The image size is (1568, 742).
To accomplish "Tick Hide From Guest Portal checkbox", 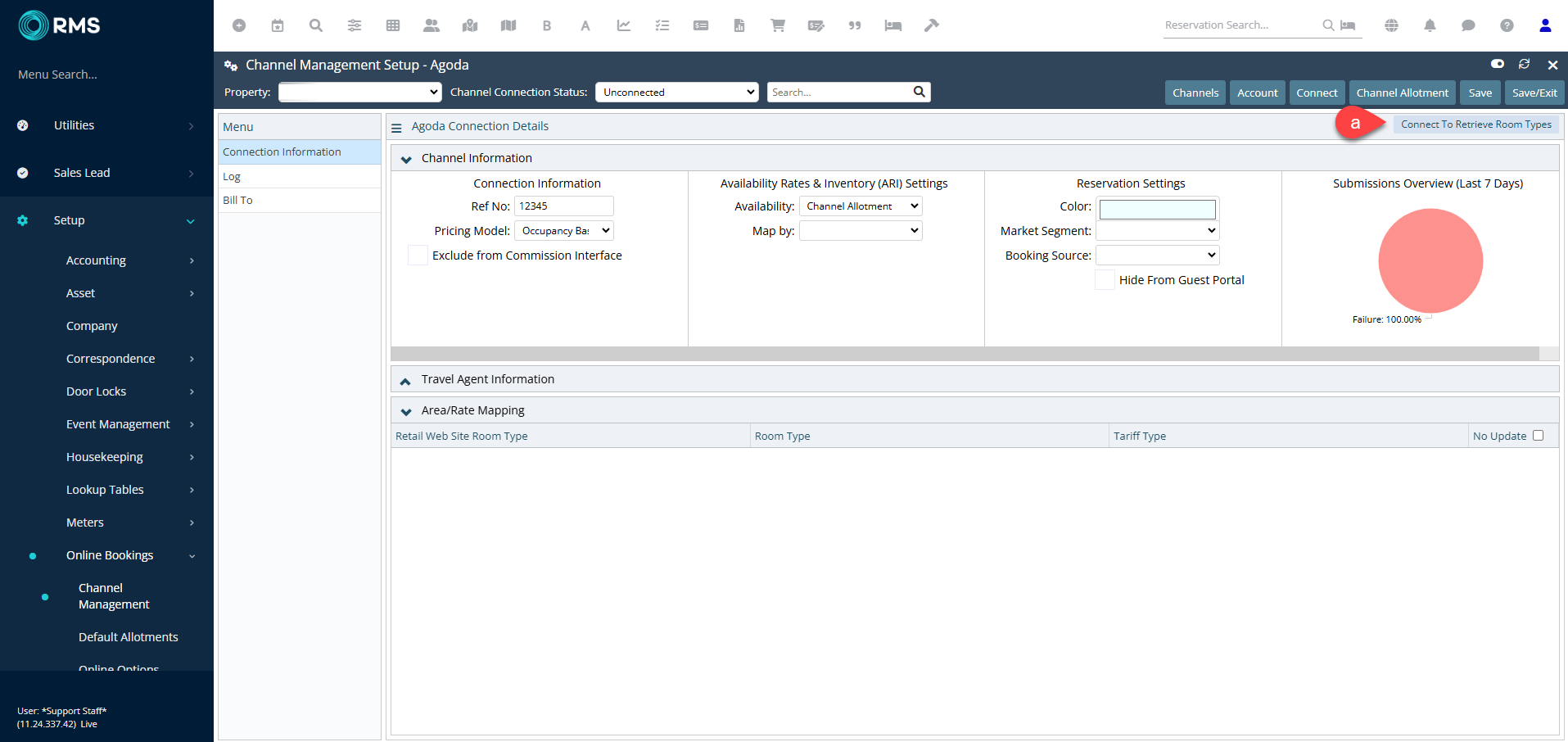I will pyautogui.click(x=1105, y=280).
